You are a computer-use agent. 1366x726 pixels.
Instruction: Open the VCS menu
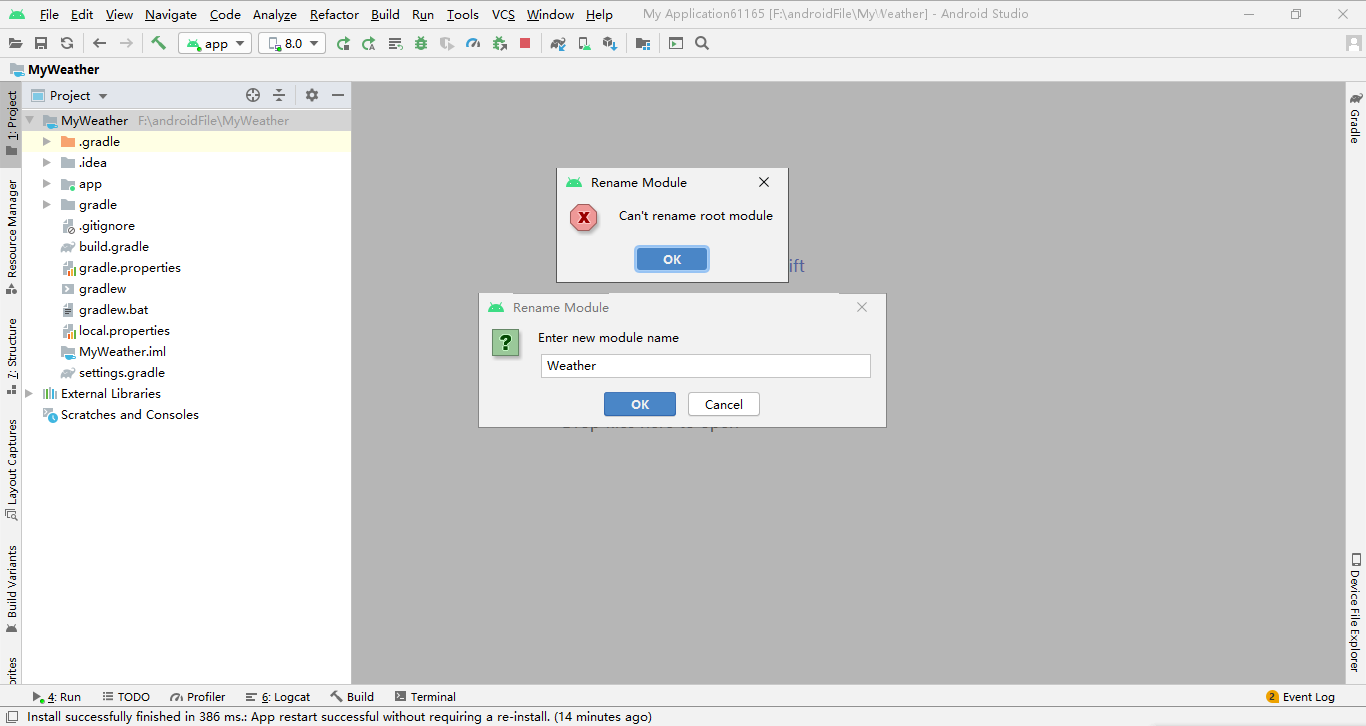click(x=503, y=15)
